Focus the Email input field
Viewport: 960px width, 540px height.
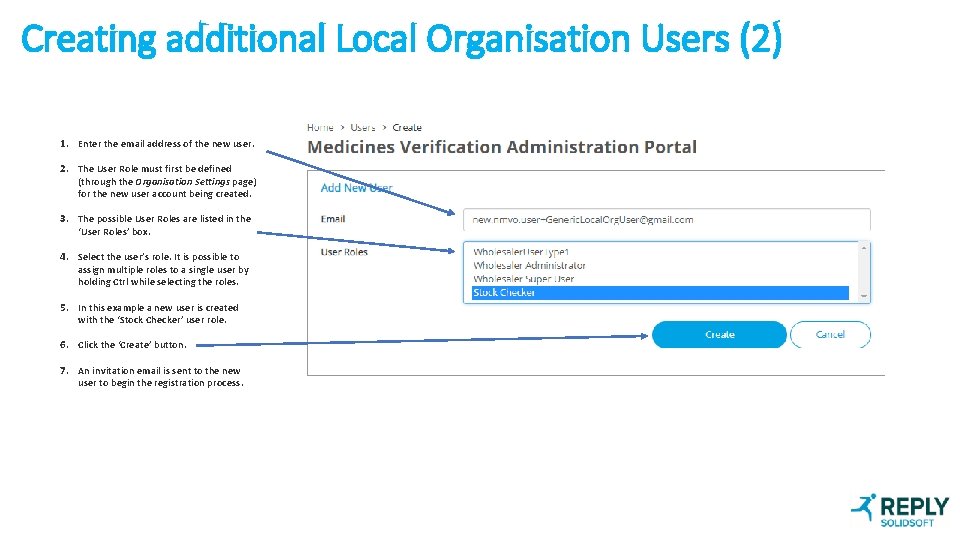666,220
